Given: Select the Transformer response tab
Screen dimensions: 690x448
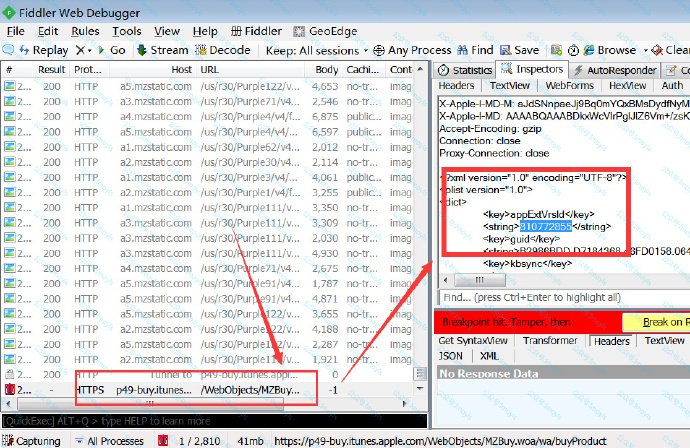Looking at the screenshot, I should pyautogui.click(x=550, y=341).
